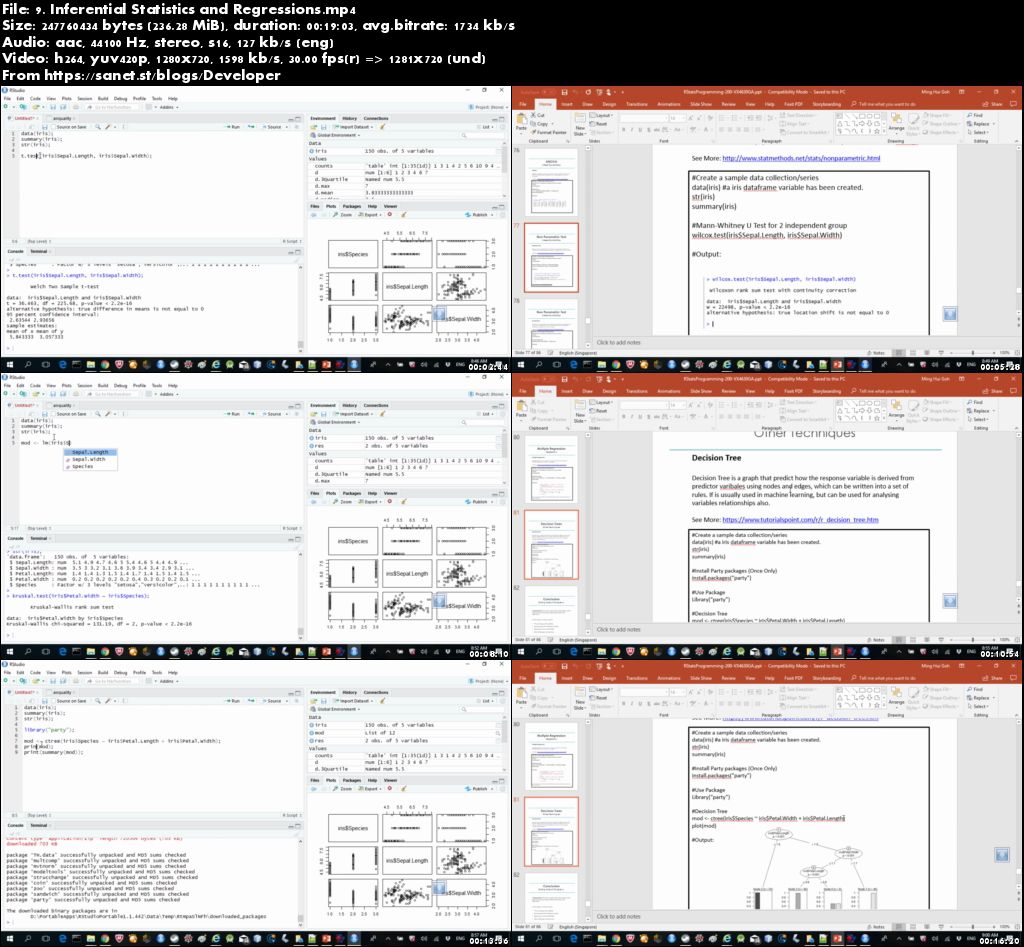1024x947 pixels.
Task: In frame 00:05:28, click PowerPoint's Paste icon
Action: [521, 119]
